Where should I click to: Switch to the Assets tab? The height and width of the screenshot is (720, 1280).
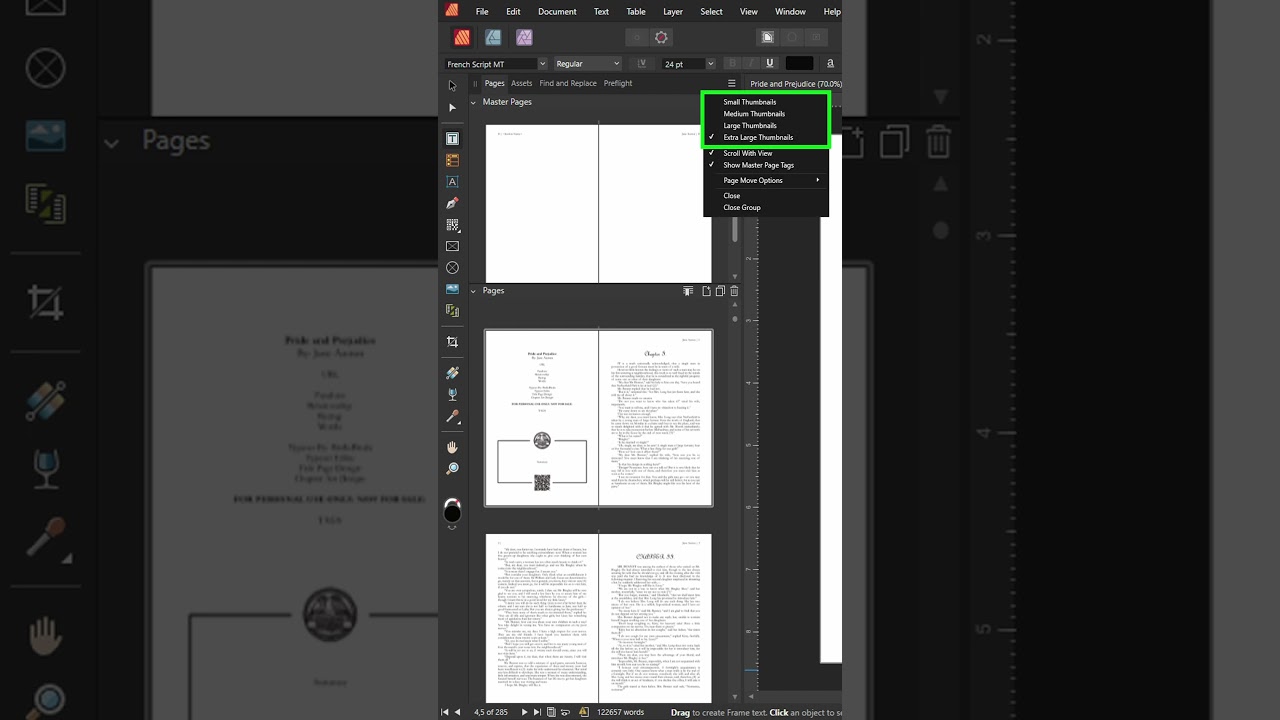522,84
